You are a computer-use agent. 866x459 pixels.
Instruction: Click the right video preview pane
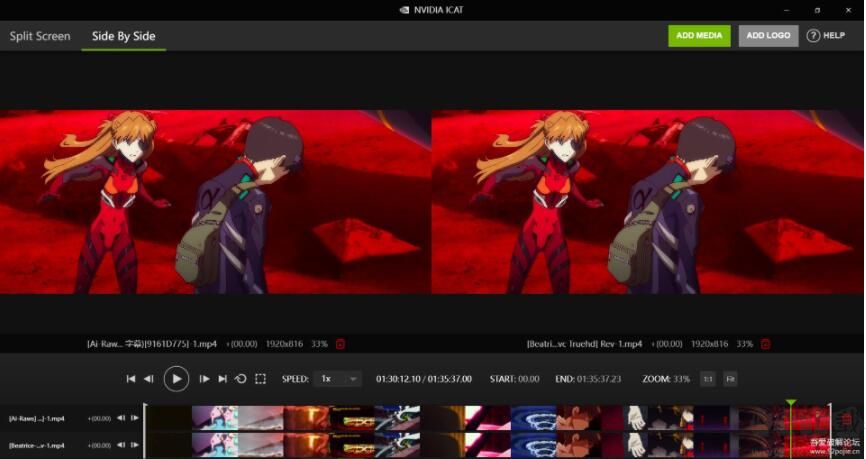point(648,202)
